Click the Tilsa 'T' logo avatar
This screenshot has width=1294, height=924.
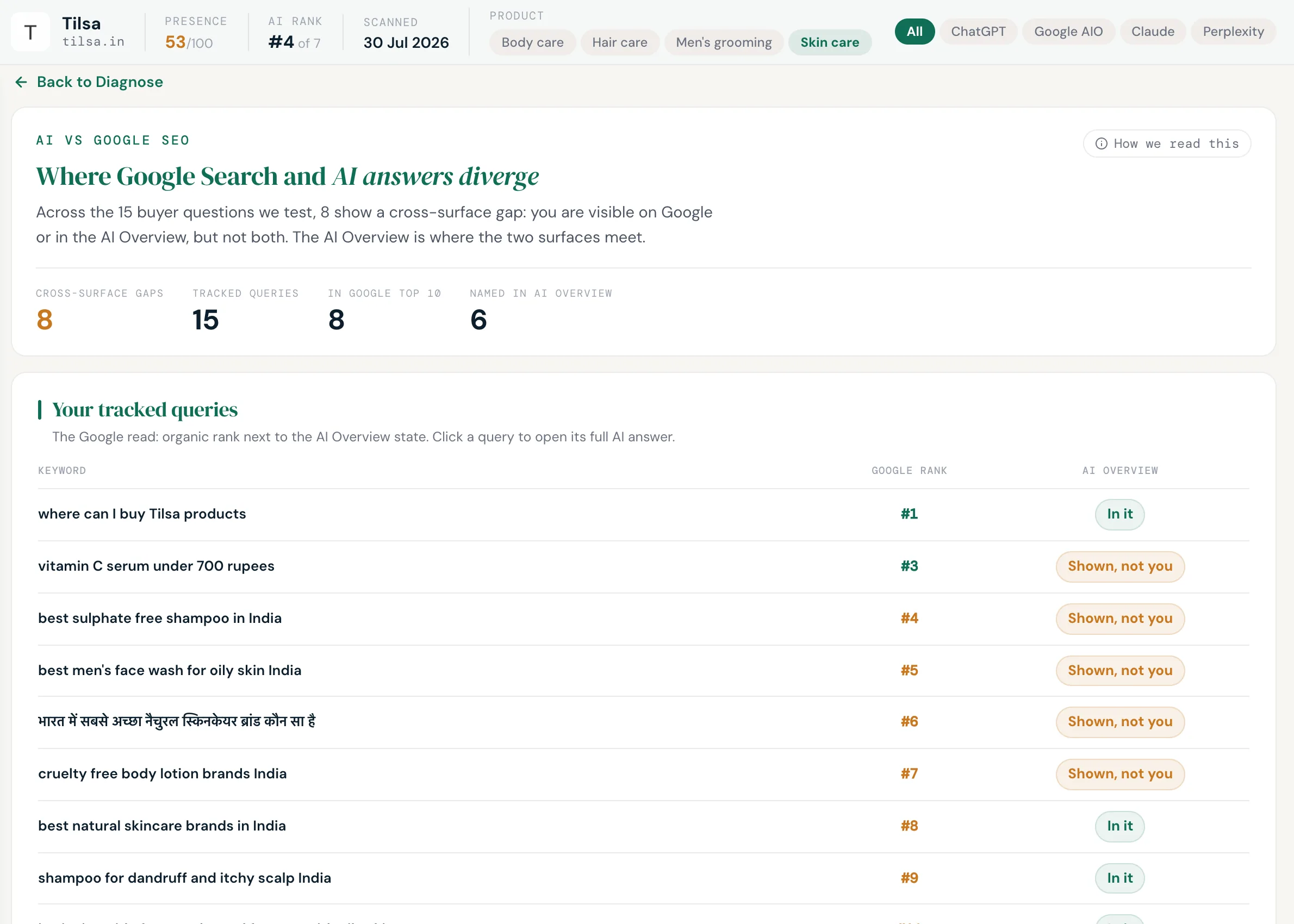31,32
